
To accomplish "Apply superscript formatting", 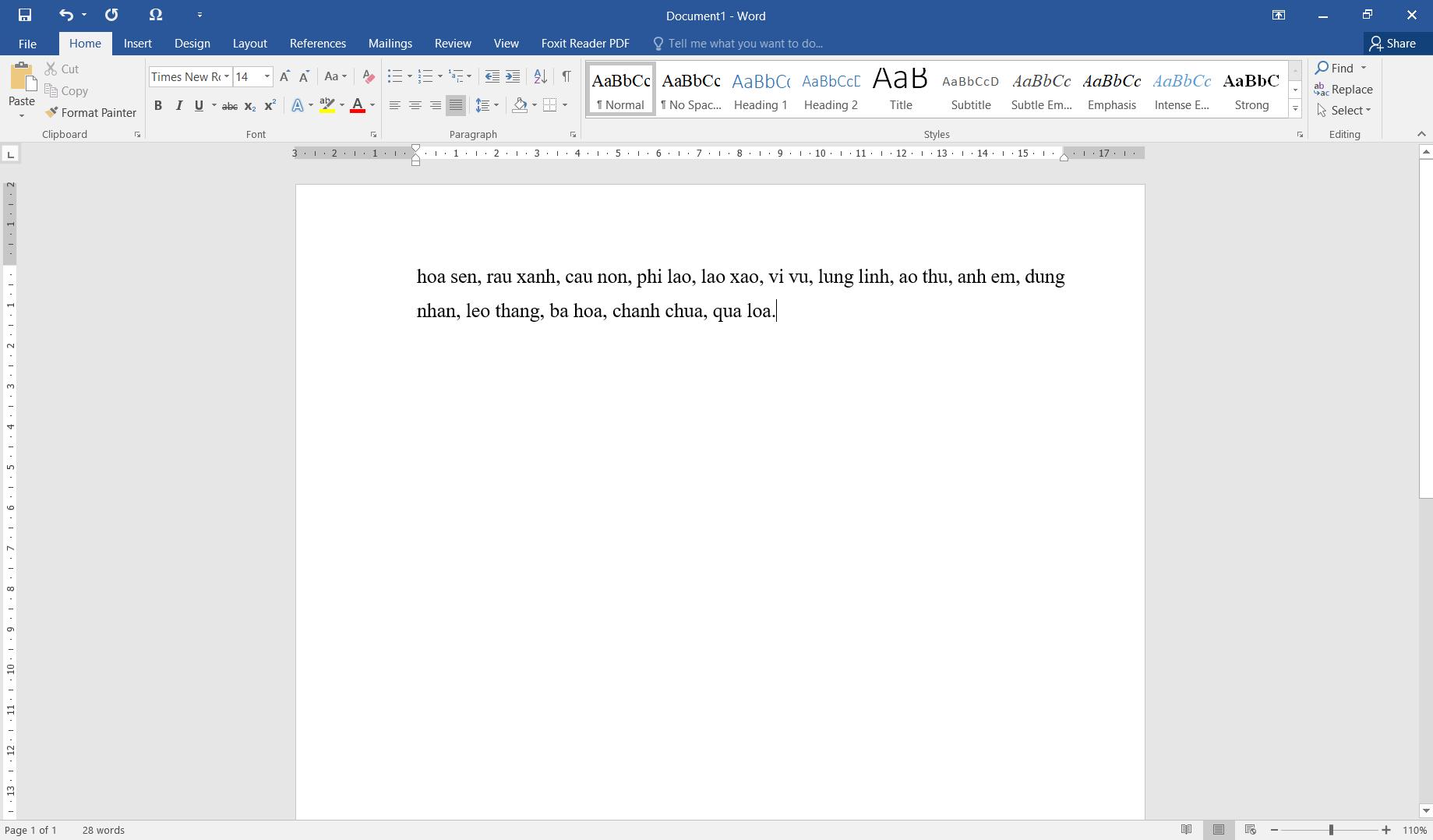I will [270, 105].
